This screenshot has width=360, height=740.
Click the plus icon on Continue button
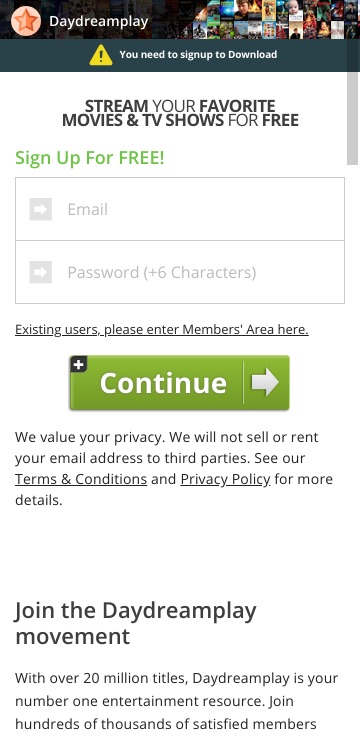pos(79,364)
